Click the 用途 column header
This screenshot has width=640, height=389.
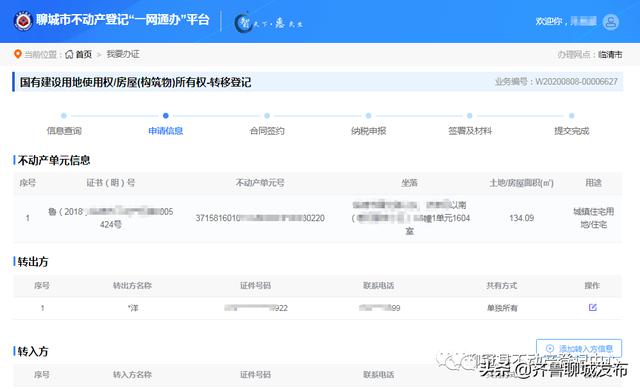click(x=593, y=182)
